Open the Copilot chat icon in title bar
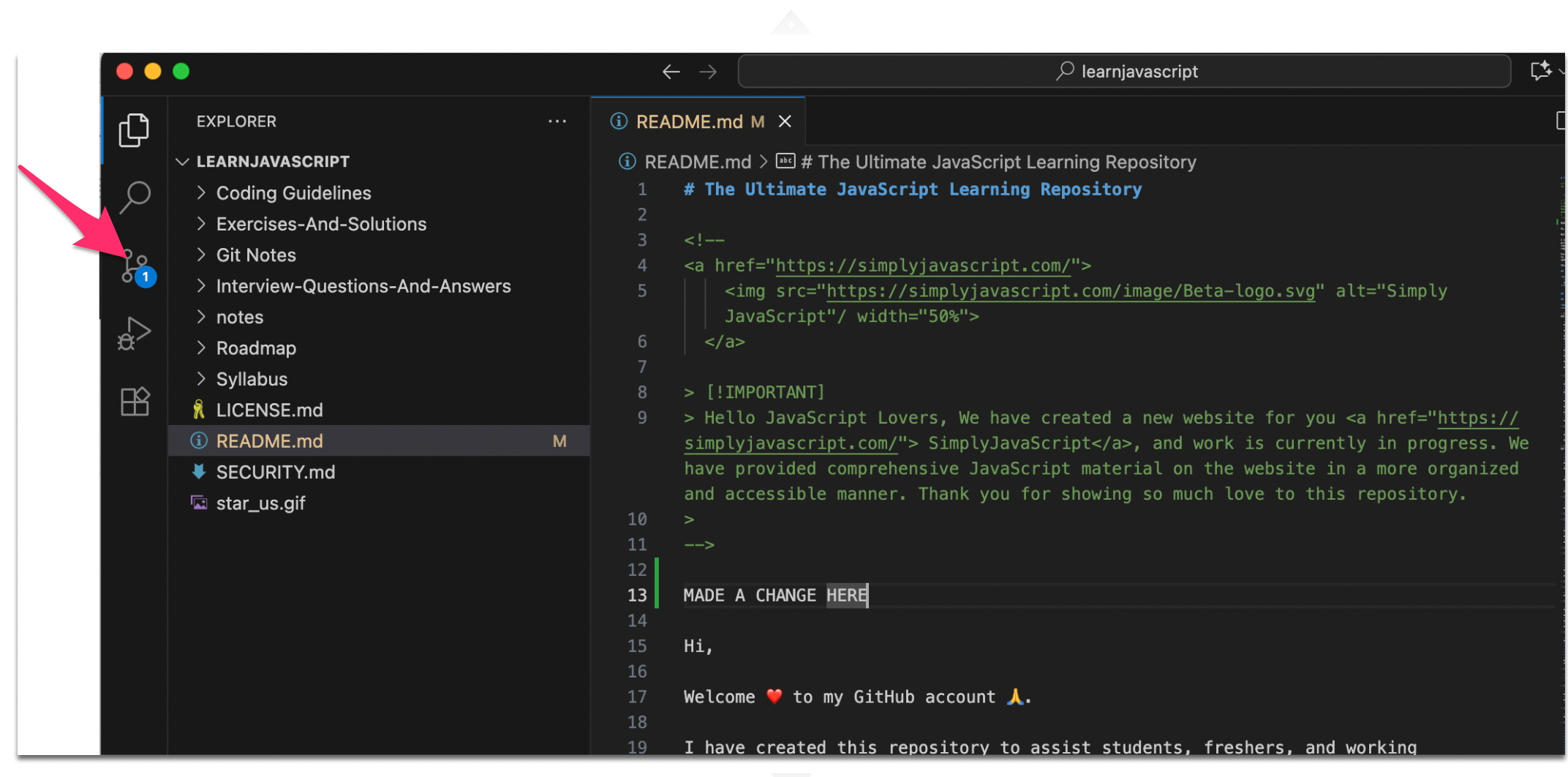This screenshot has height=777, width=1568. click(1540, 71)
